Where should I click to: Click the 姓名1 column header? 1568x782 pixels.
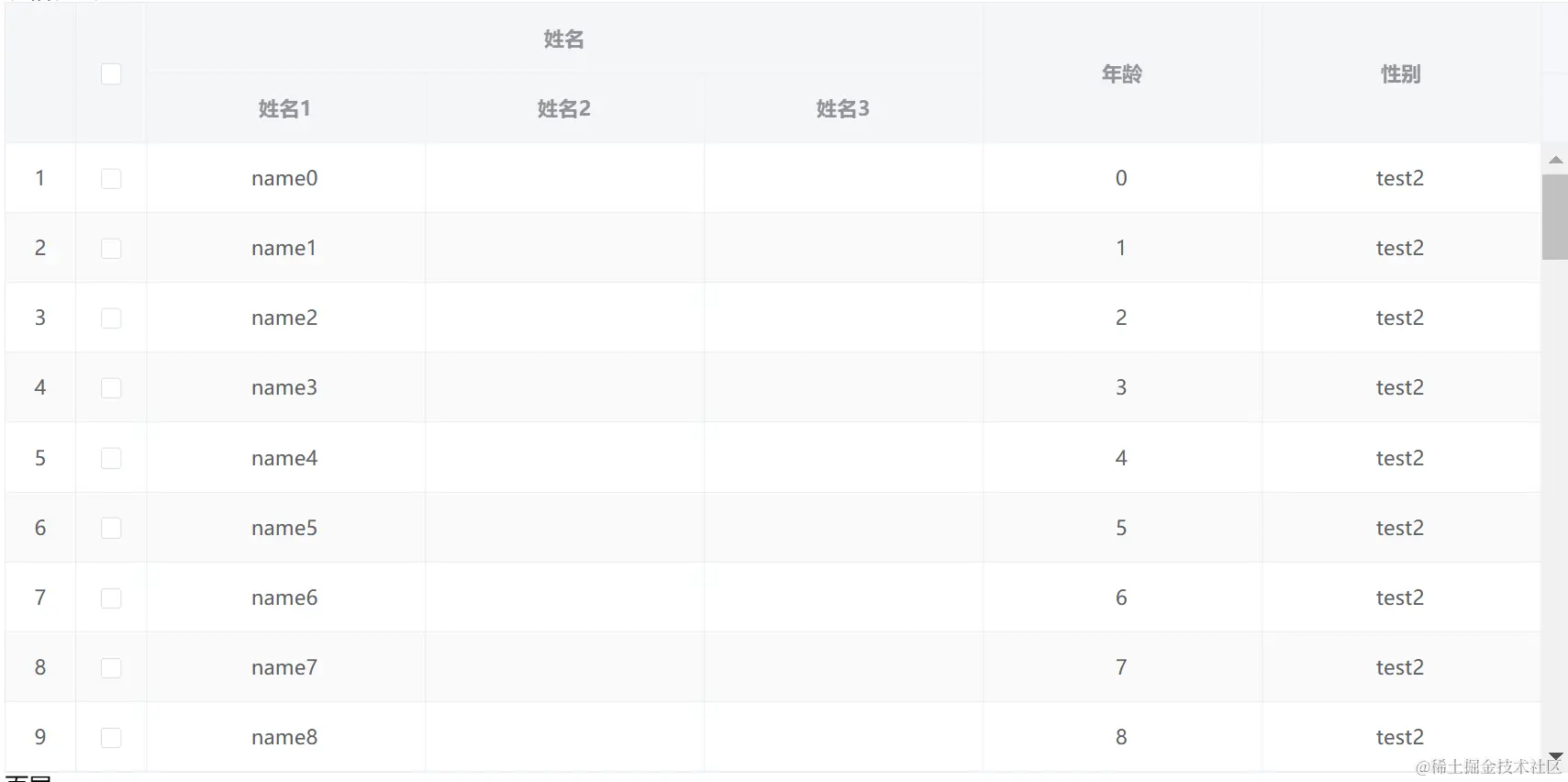(284, 109)
